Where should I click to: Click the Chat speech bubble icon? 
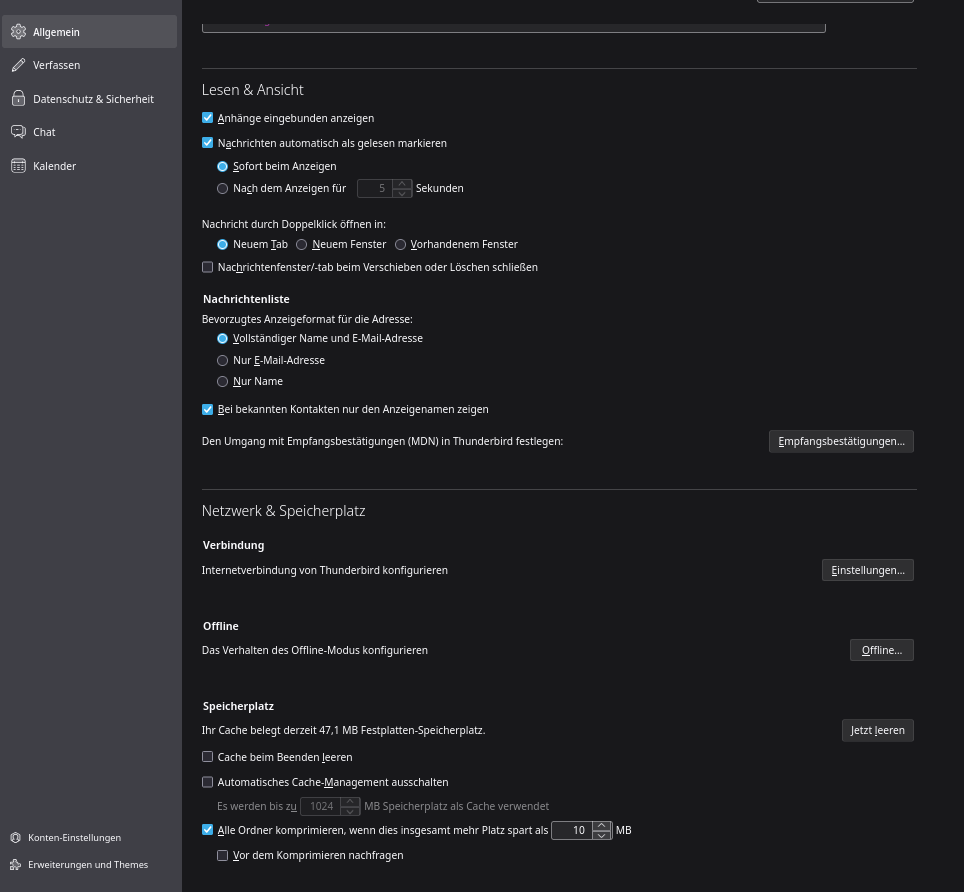pyautogui.click(x=18, y=132)
